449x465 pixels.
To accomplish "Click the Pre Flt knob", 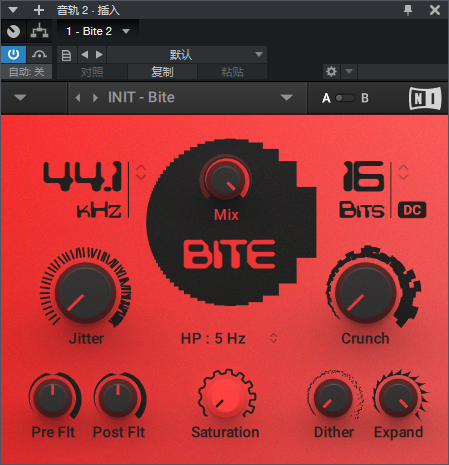I will (x=53, y=397).
